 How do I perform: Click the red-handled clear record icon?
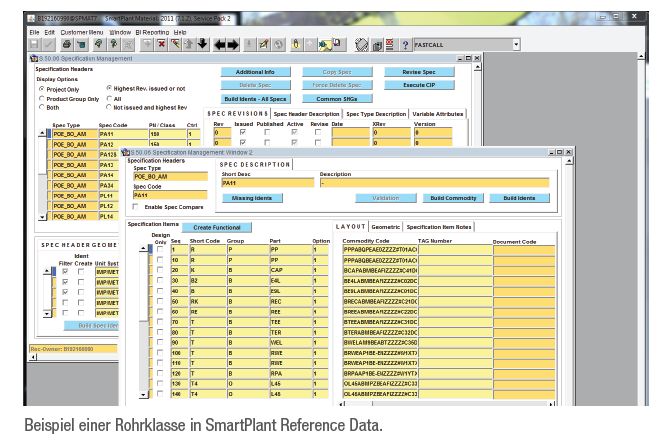[x=175, y=44]
